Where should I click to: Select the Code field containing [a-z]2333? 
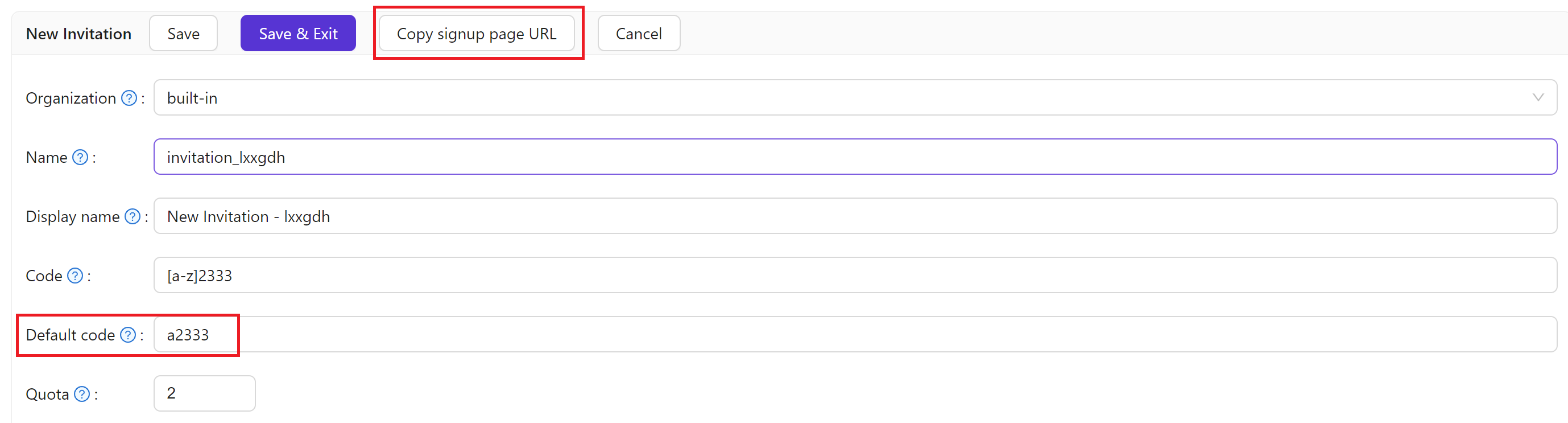pyautogui.click(x=852, y=276)
